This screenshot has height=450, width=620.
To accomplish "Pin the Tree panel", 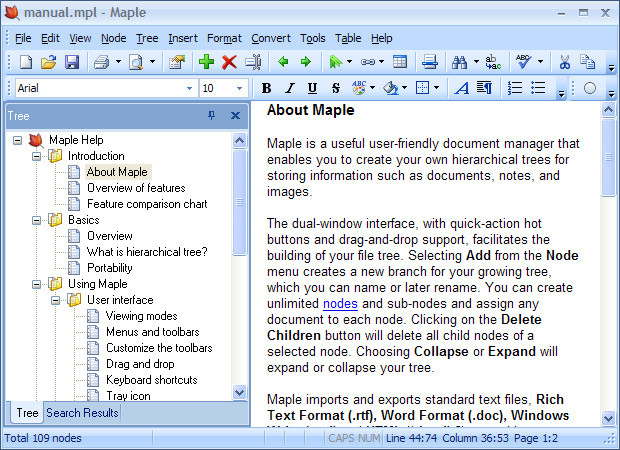I will 212,115.
